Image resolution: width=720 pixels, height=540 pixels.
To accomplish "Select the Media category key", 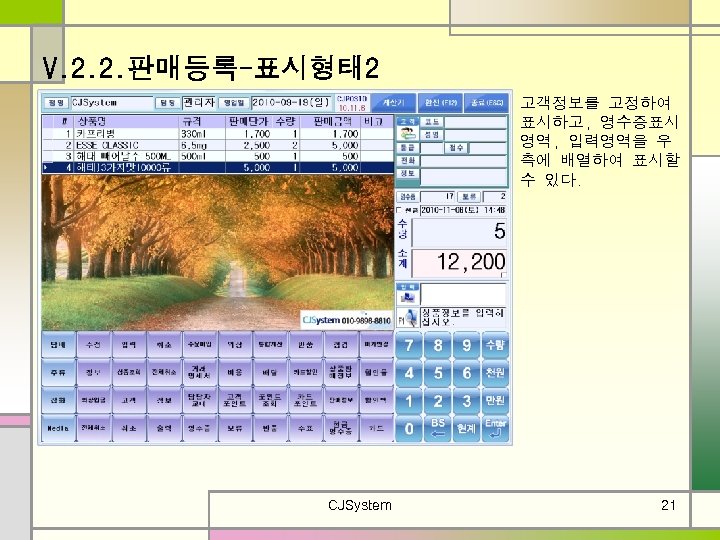I will (58, 428).
